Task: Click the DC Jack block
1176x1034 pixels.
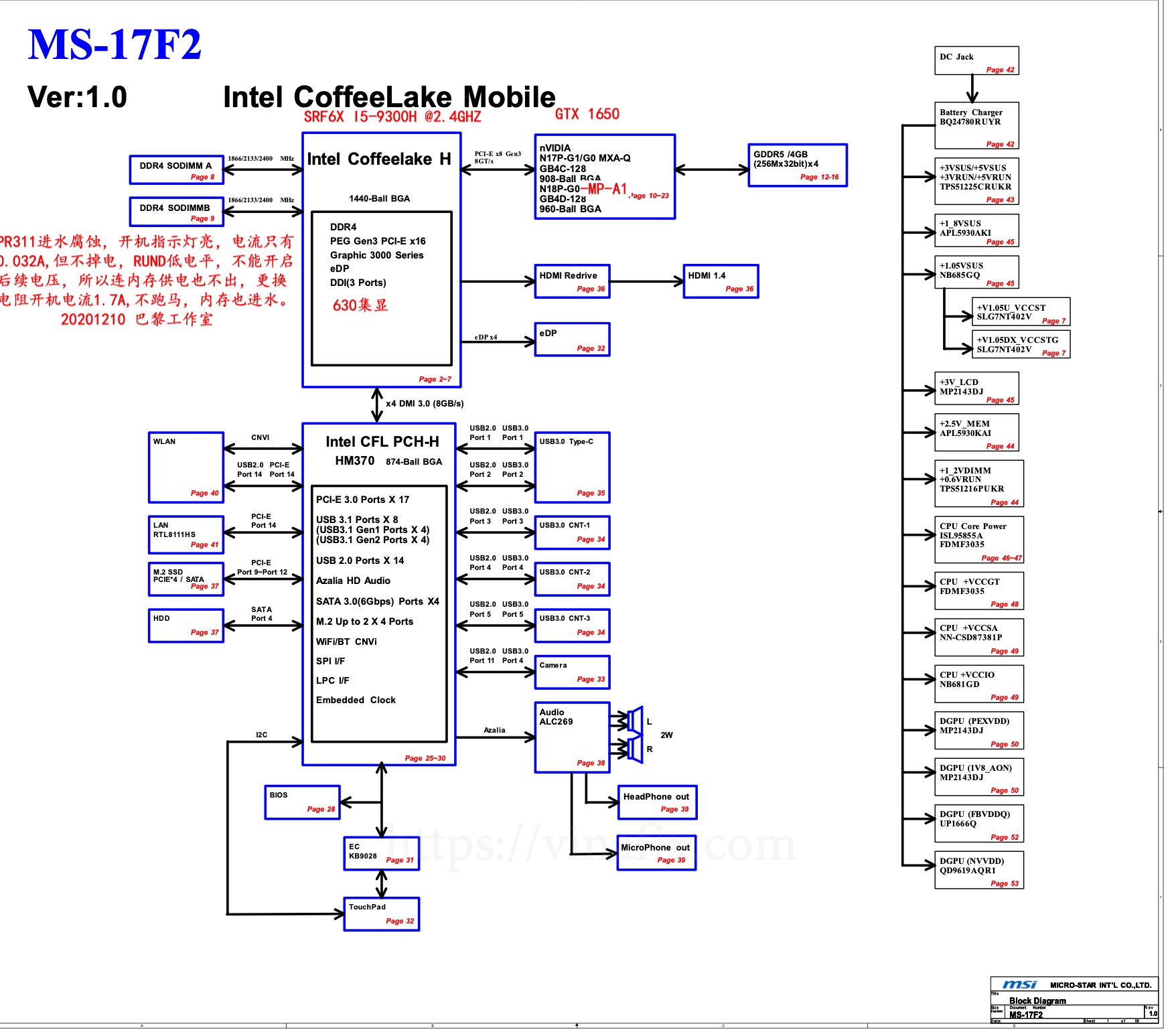Action: point(977,60)
